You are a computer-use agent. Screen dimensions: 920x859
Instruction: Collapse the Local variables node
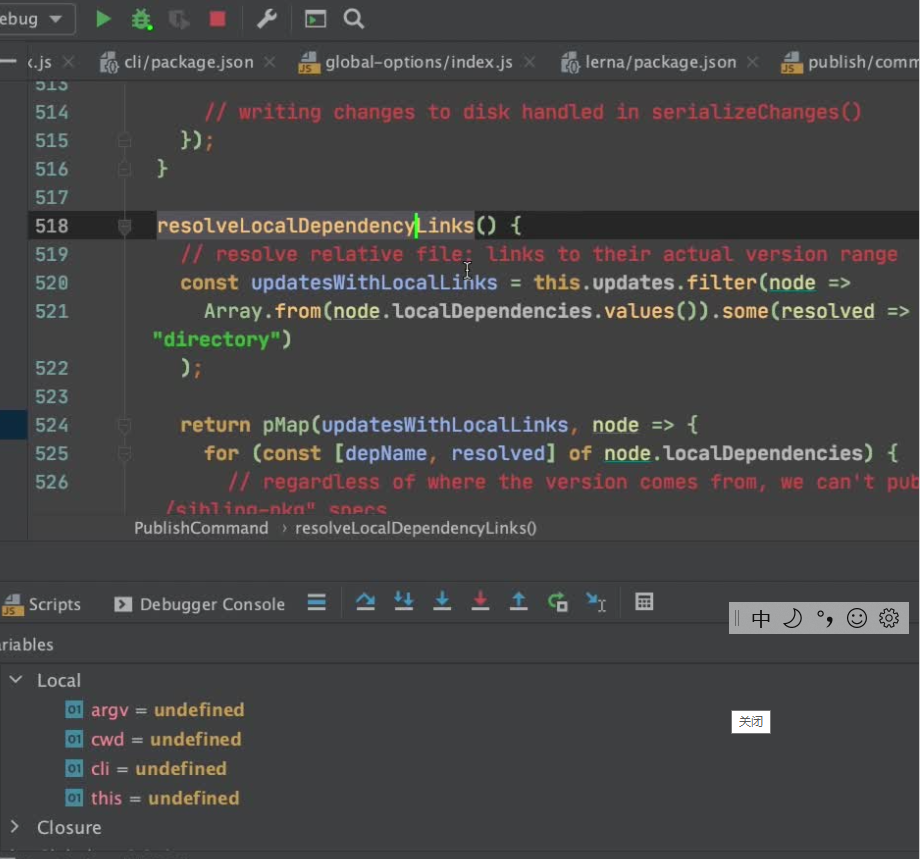16,680
